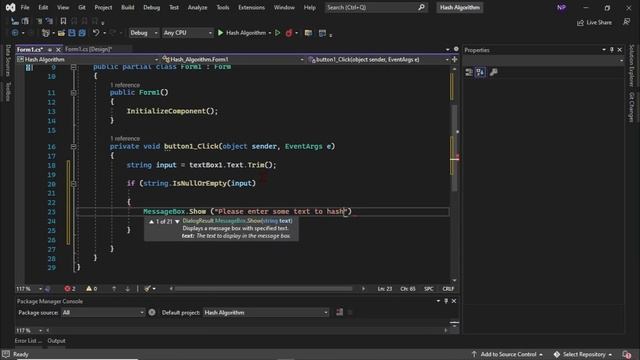Switch to Form1.cs [Design] tab
The height and width of the screenshot is (360, 640).
pyautogui.click(x=88, y=49)
